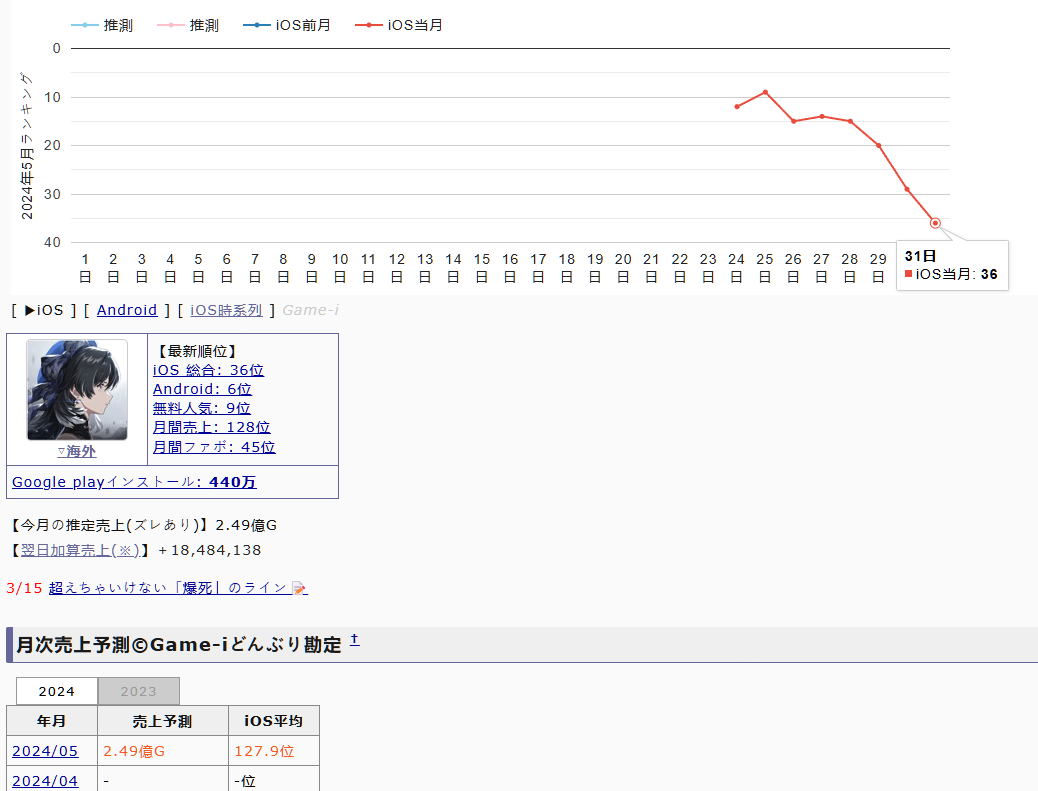Open the 2024/05 month link
Viewport: 1038px width, 791px height.
click(x=45, y=751)
